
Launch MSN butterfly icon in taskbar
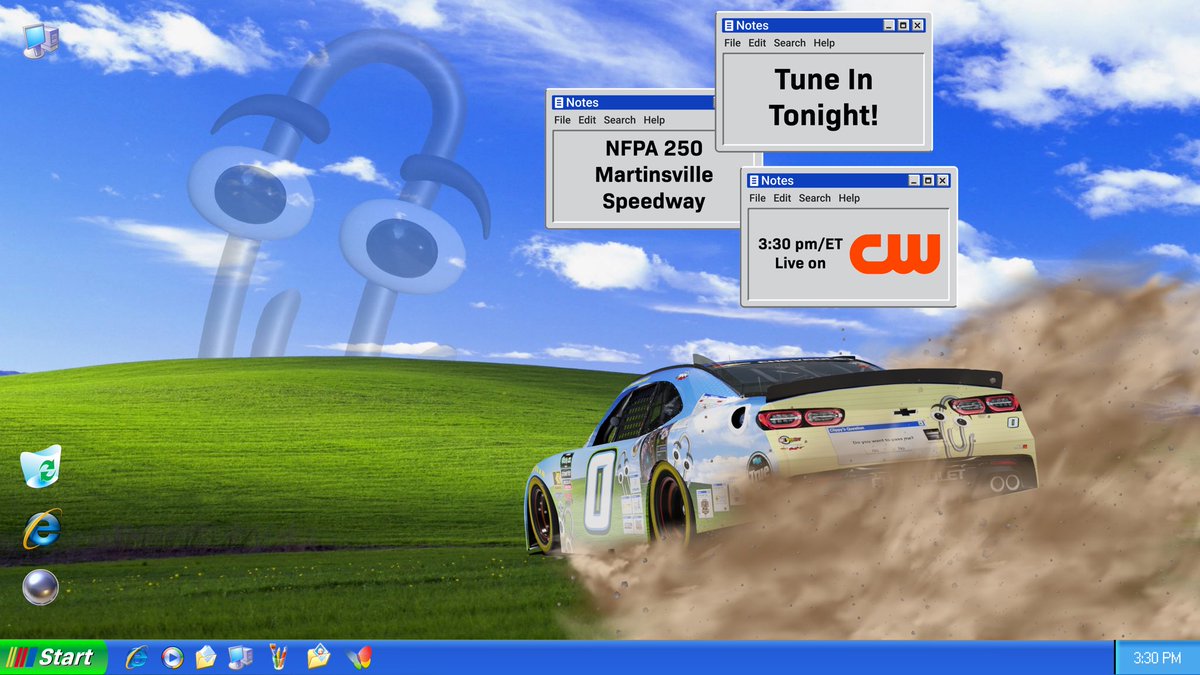coord(358,657)
